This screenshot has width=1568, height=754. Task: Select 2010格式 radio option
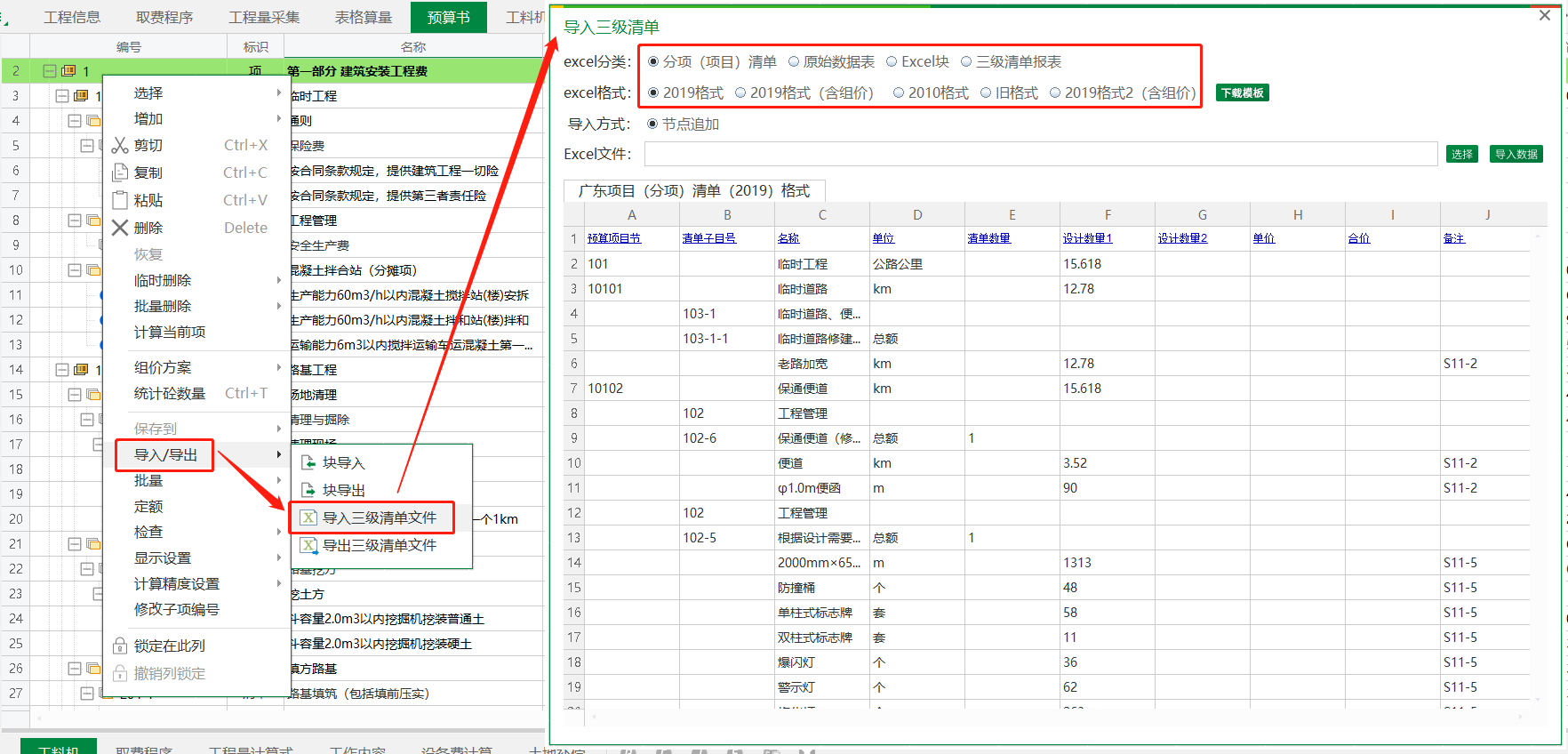pos(899,92)
